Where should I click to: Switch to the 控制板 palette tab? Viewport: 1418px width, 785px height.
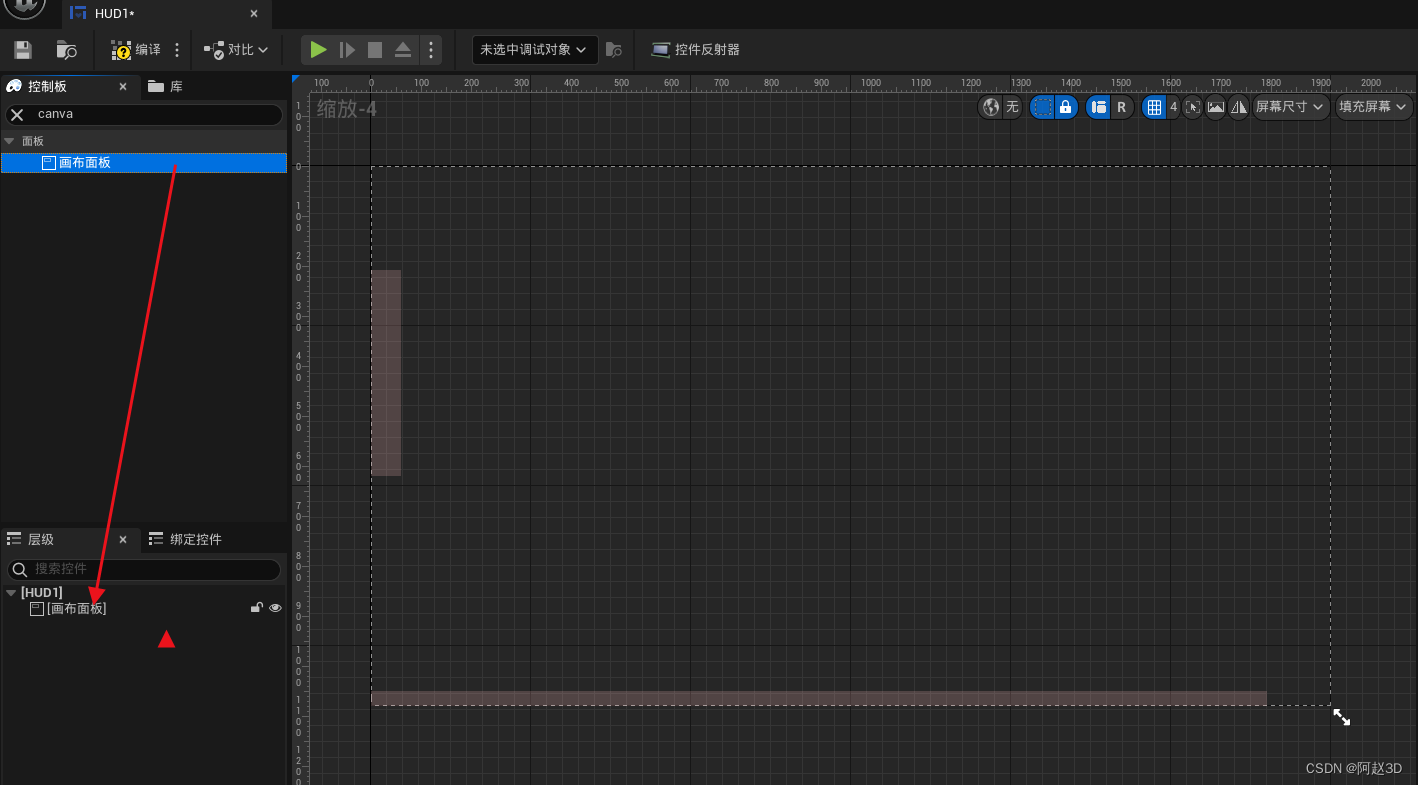pos(47,87)
